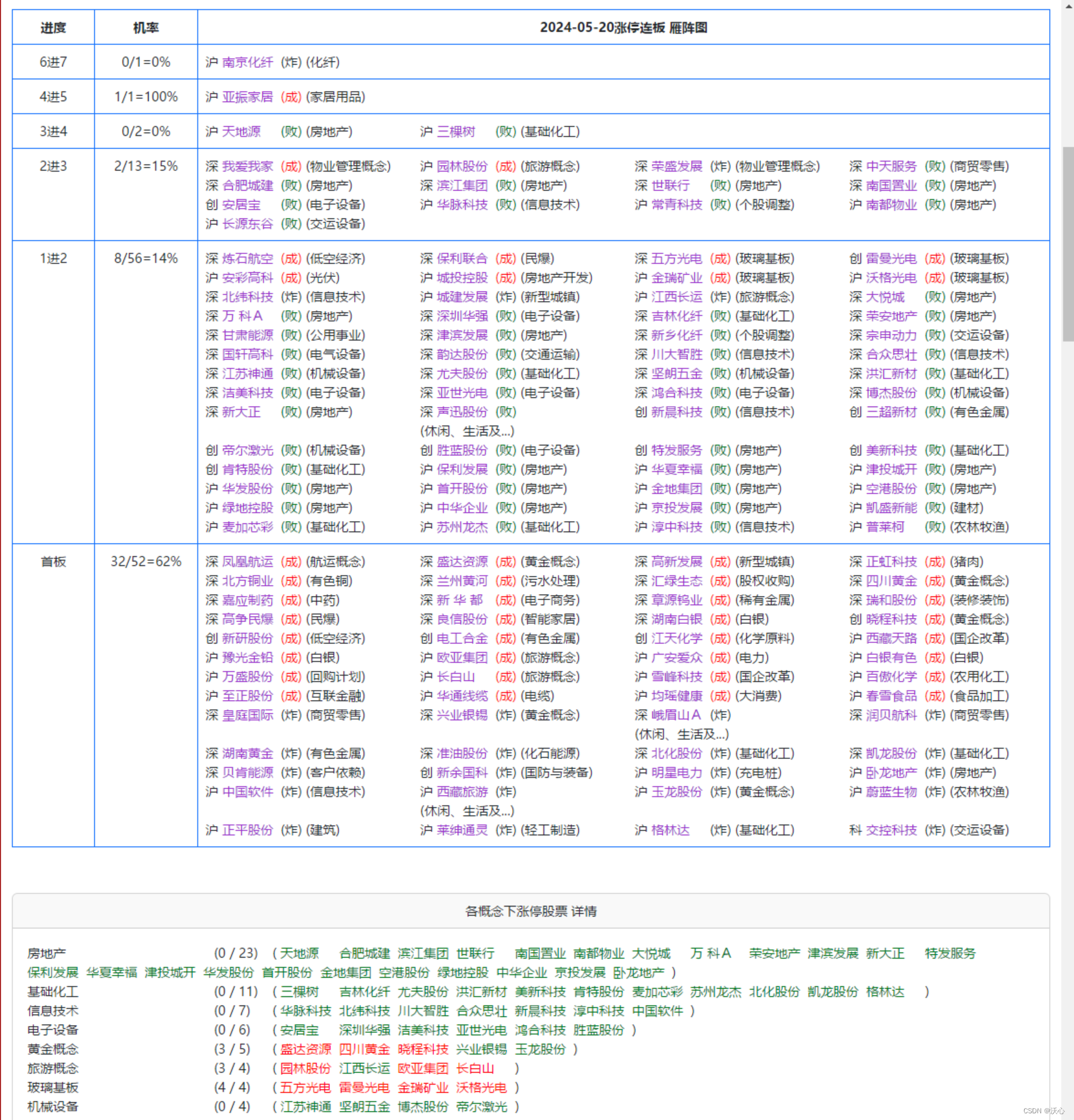Viewport: 1074px width, 1120px height.
Task: Select the 荣盛发展 link
Action: click(x=676, y=166)
